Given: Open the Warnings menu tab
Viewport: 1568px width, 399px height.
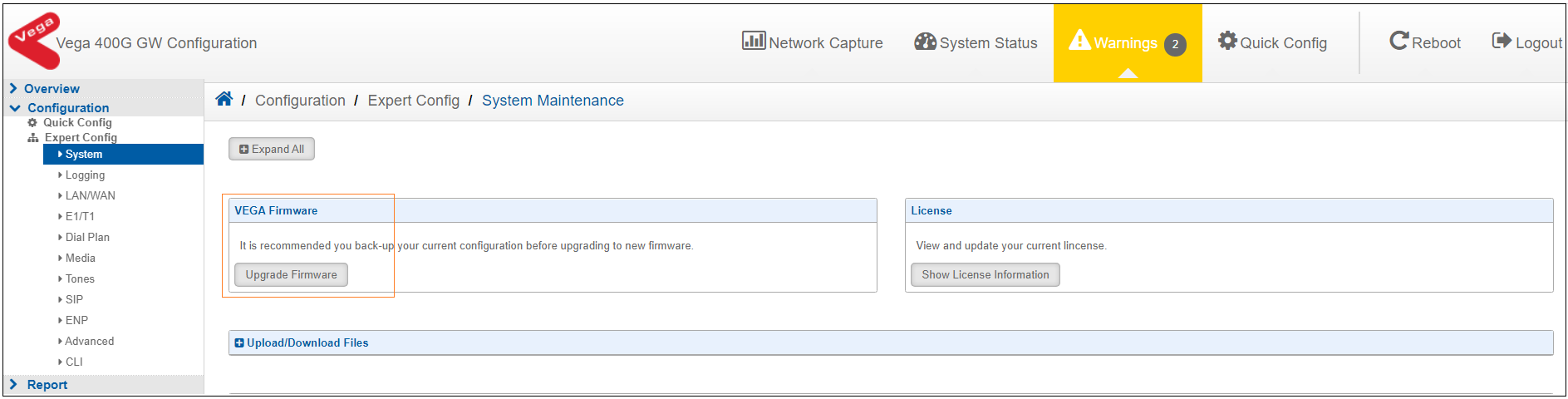Looking at the screenshot, I should [1128, 43].
